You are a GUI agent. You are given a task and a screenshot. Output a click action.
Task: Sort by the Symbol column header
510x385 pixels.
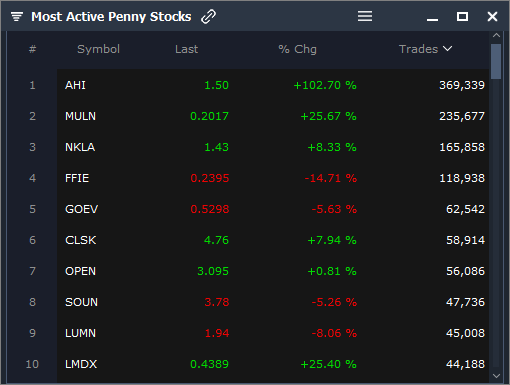click(98, 49)
